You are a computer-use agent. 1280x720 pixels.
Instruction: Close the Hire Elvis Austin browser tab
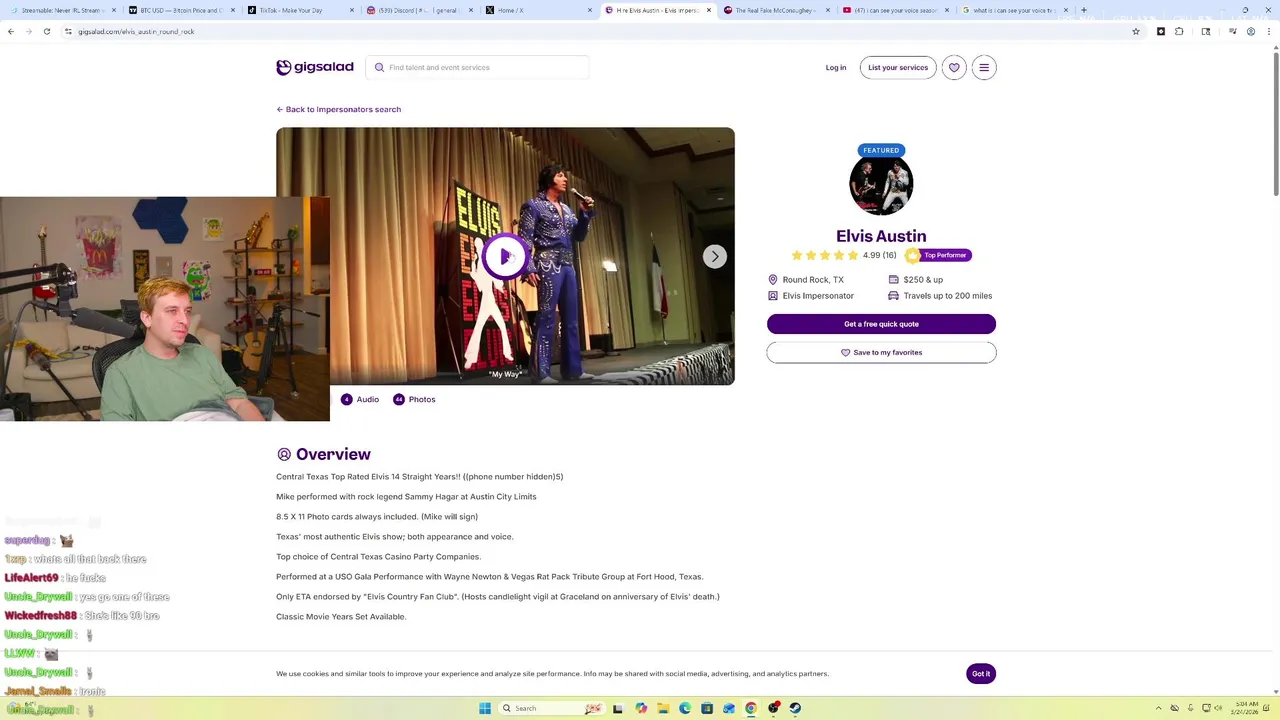click(709, 10)
